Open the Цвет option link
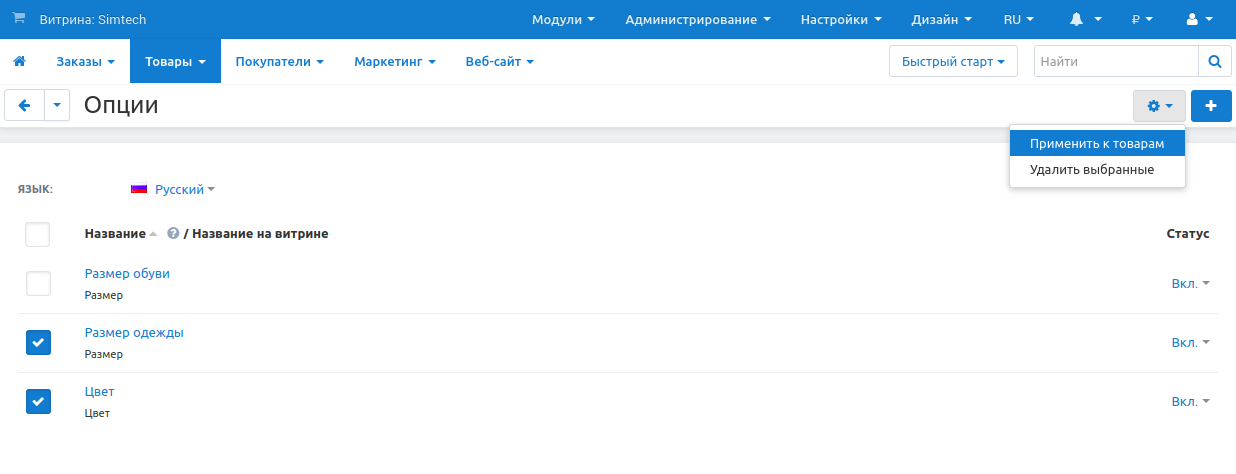 coord(99,392)
